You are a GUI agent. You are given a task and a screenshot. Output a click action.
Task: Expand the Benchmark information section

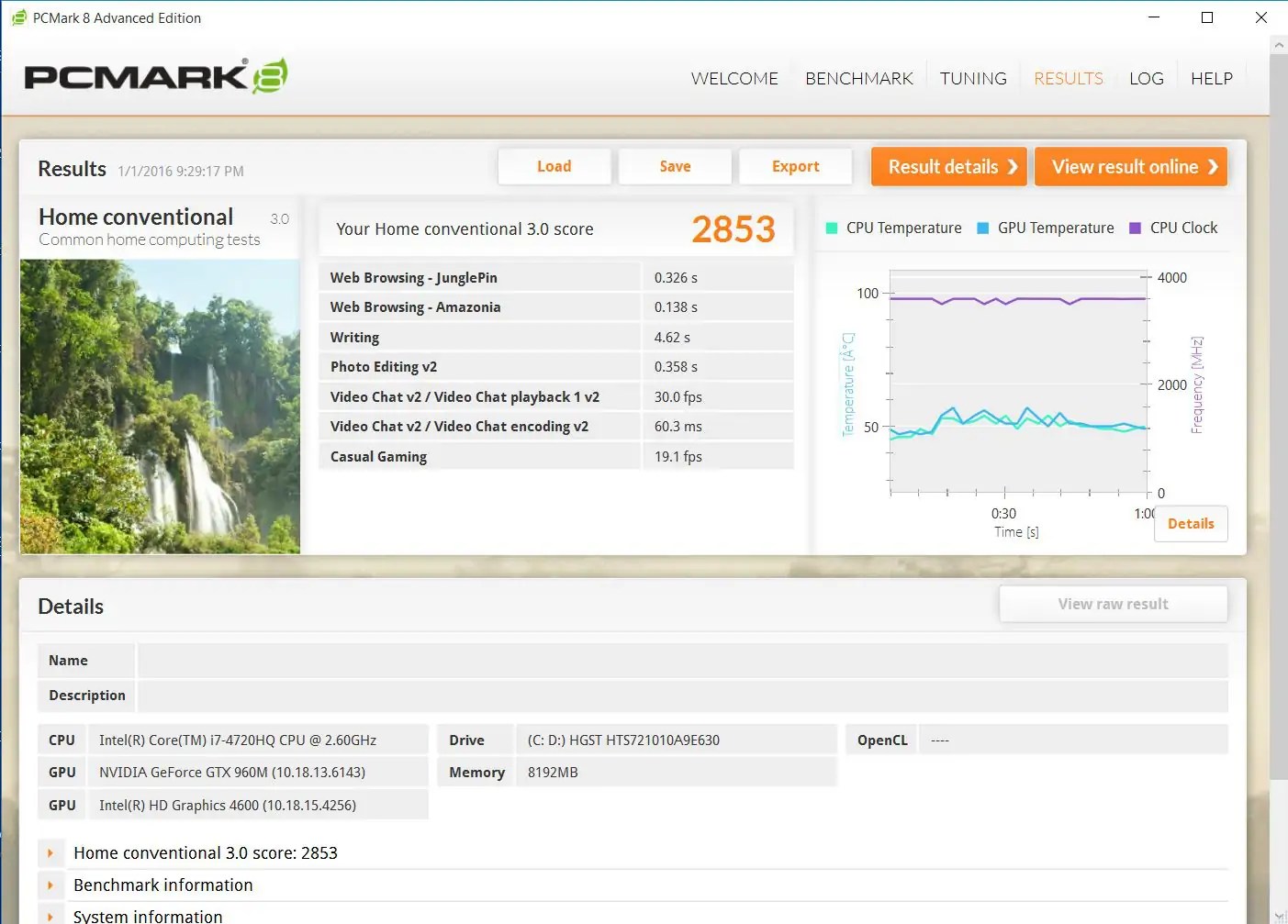click(50, 885)
